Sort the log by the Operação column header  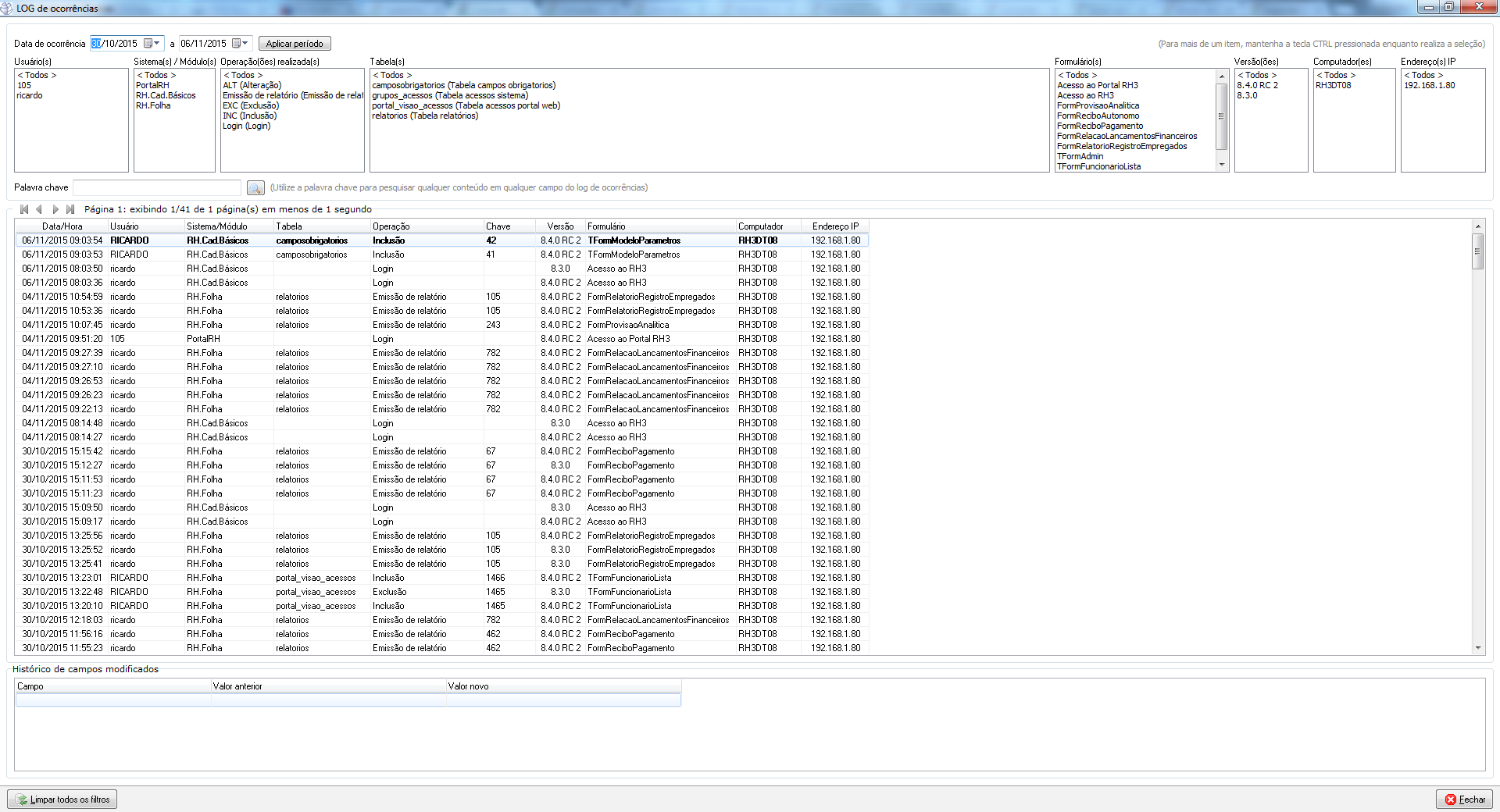[x=391, y=226]
